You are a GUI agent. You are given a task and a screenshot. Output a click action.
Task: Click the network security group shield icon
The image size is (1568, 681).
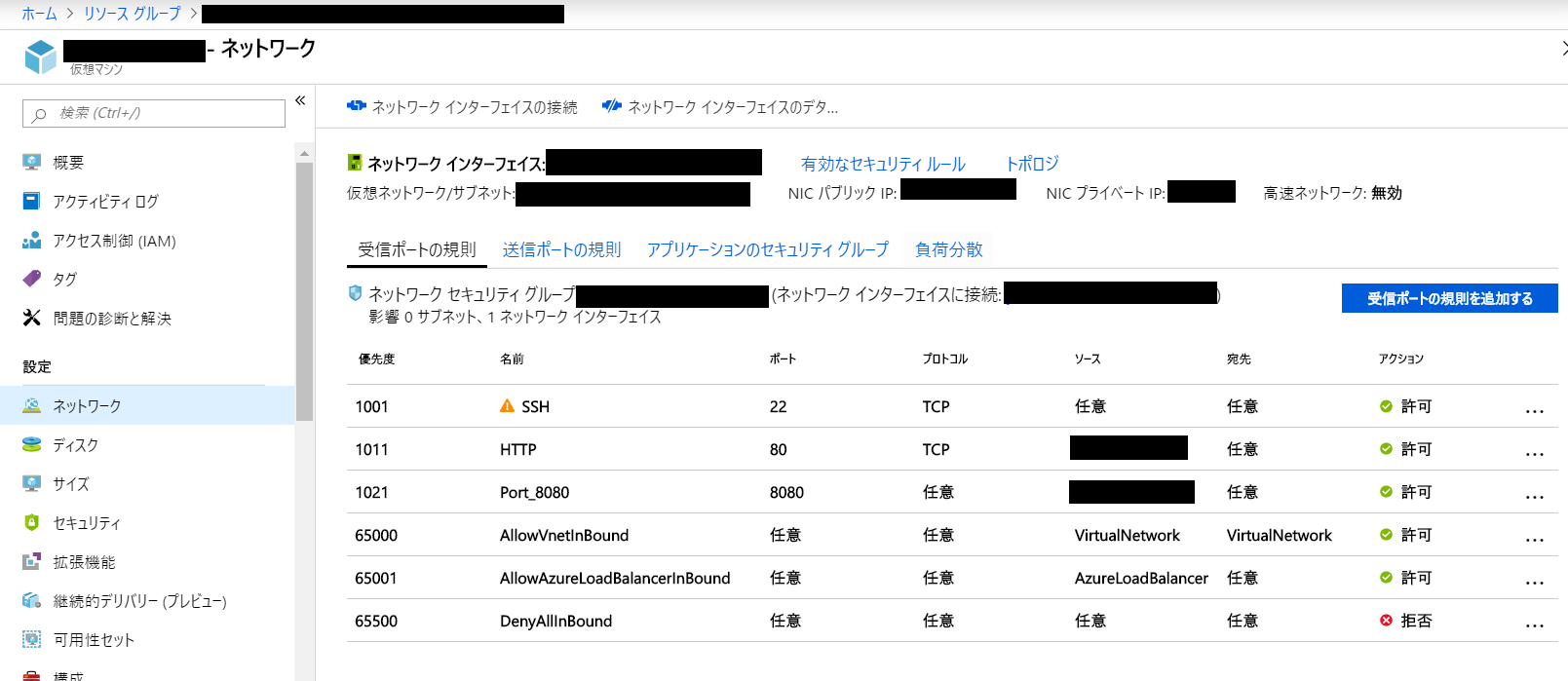coord(355,293)
